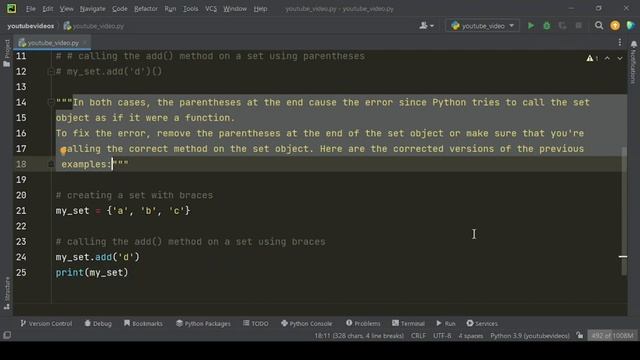Click line number 24 in gutter

tap(21, 257)
